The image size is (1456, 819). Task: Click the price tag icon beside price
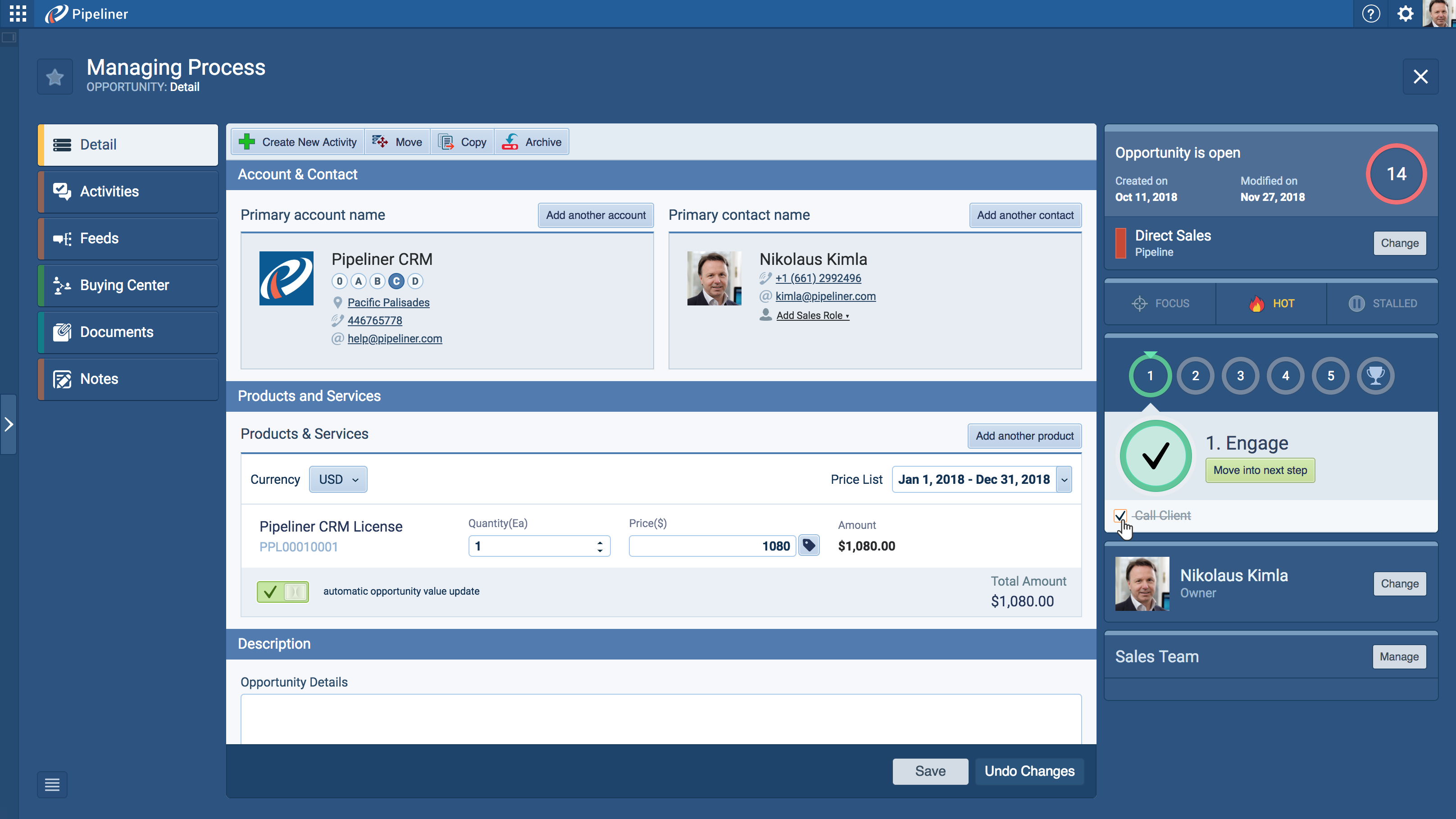pyautogui.click(x=809, y=546)
